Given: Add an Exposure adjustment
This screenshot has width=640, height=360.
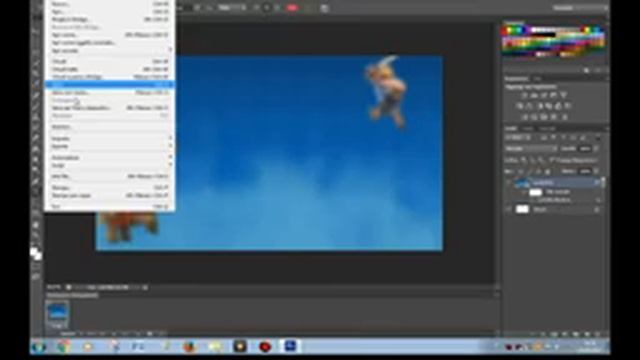Looking at the screenshot, I should 554,95.
